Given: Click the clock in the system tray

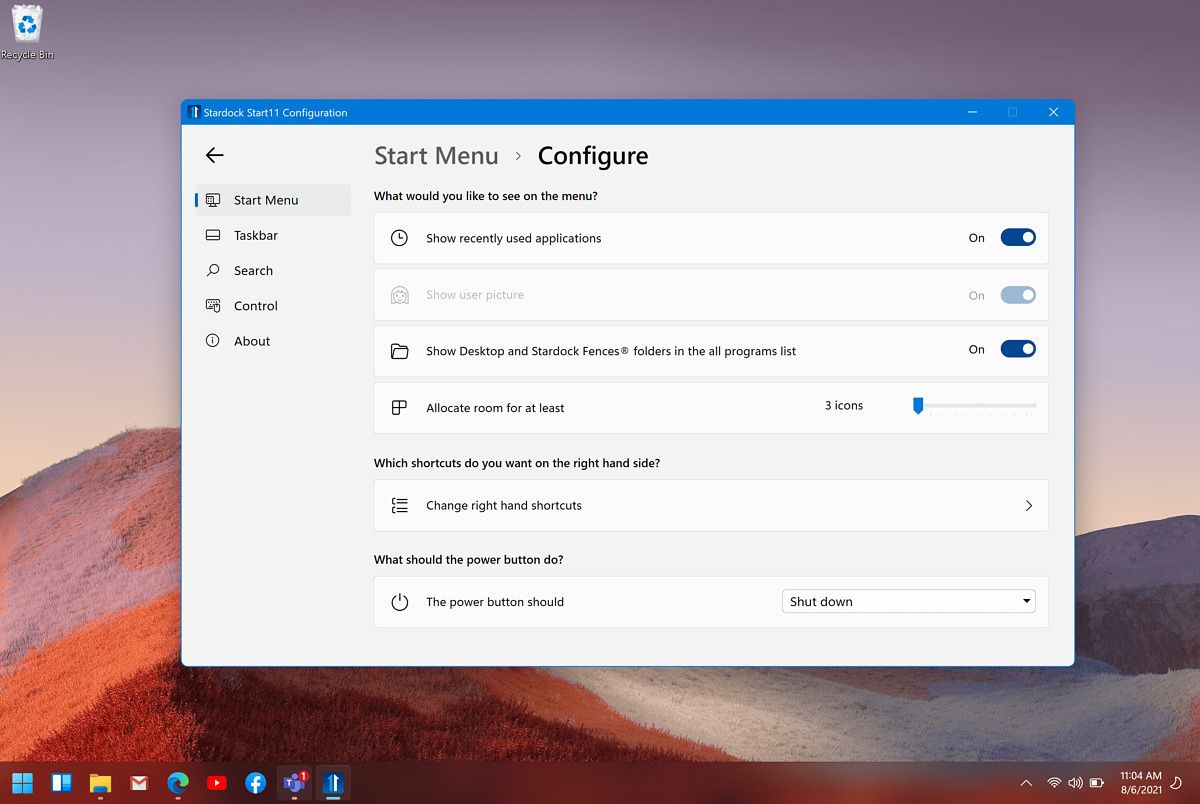Looking at the screenshot, I should point(1140,783).
